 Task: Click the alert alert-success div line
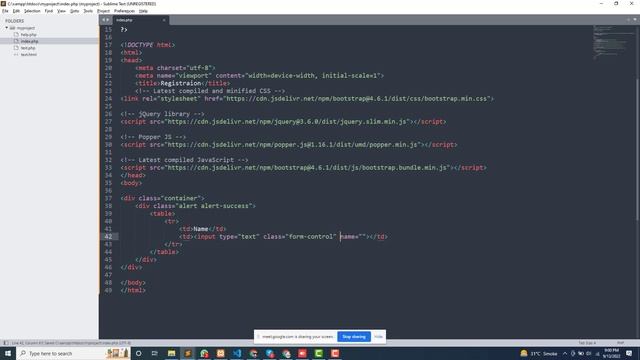196,206
